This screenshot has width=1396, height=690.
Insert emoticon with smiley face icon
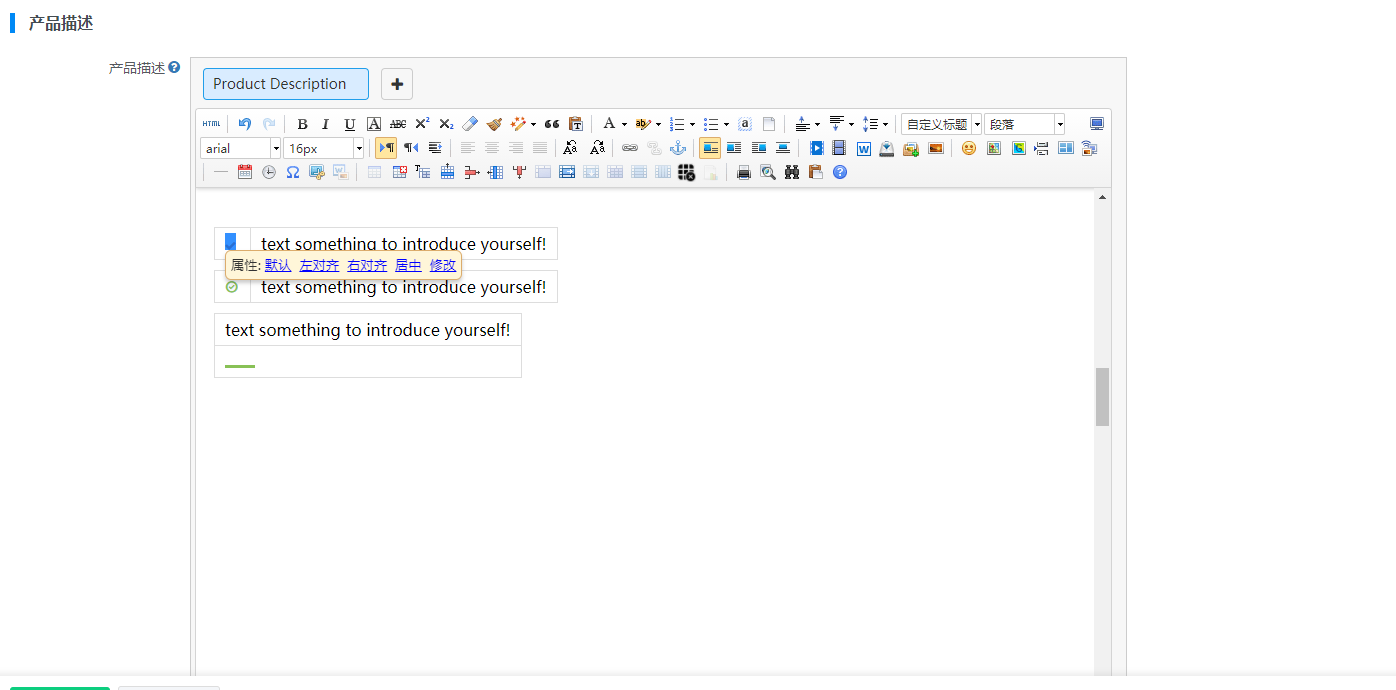(x=968, y=148)
